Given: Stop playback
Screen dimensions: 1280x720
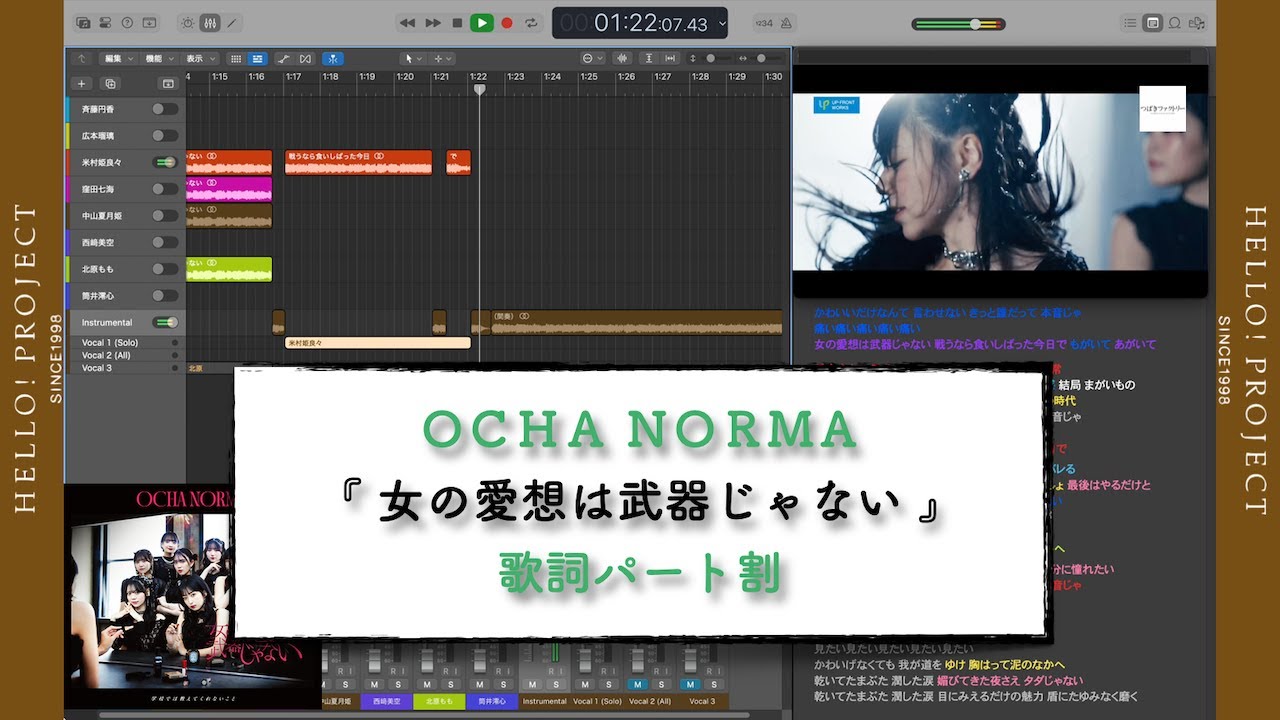Looking at the screenshot, I should pos(457,22).
